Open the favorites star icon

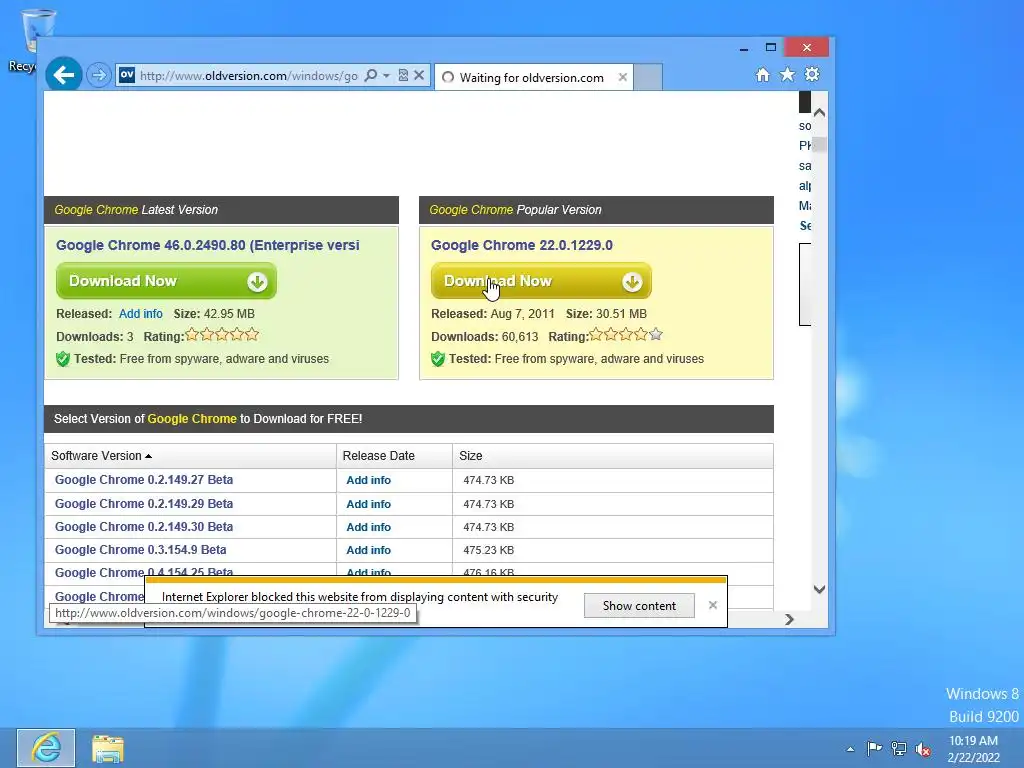[788, 74]
